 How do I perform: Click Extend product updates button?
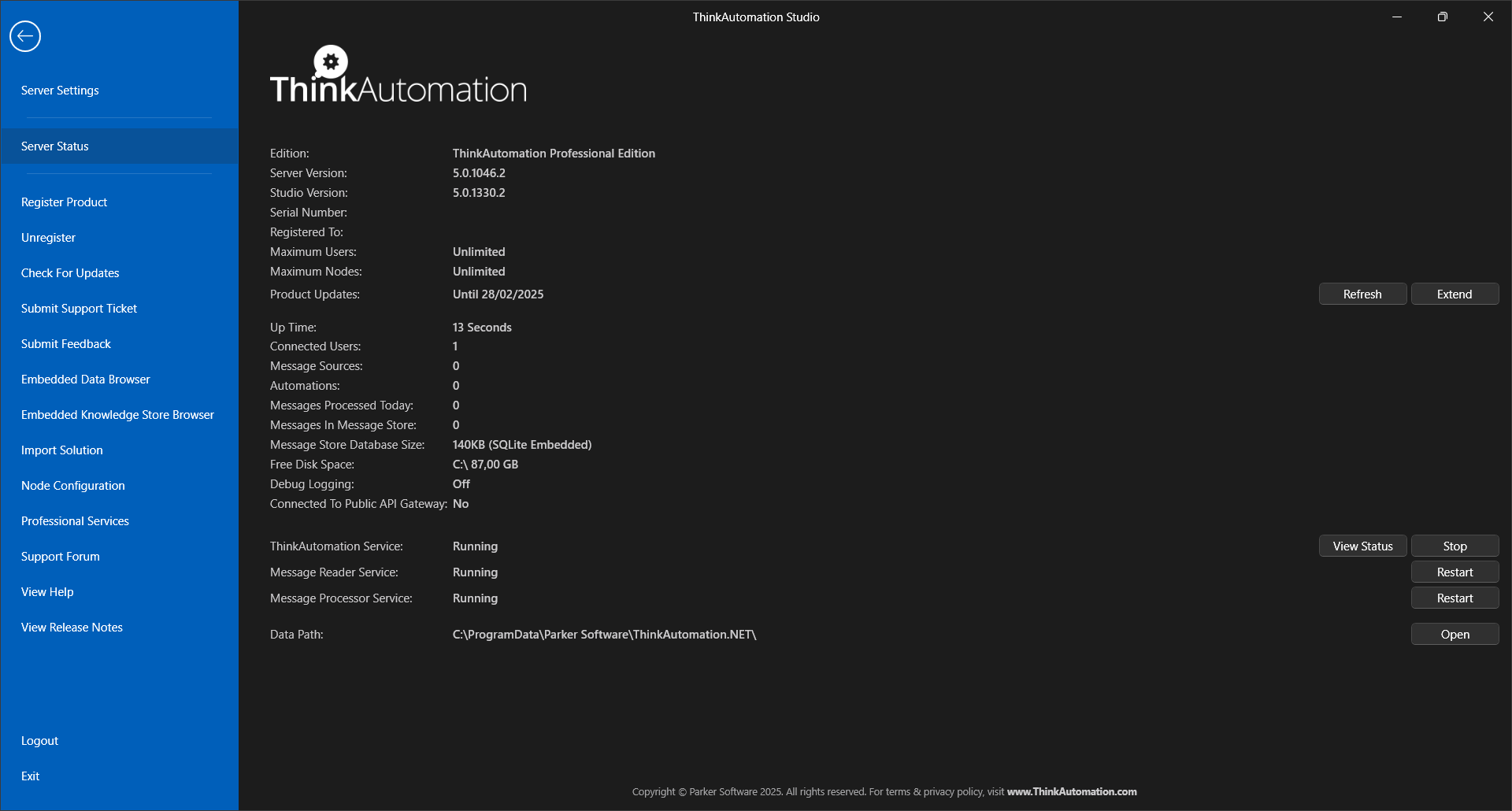pyautogui.click(x=1455, y=294)
